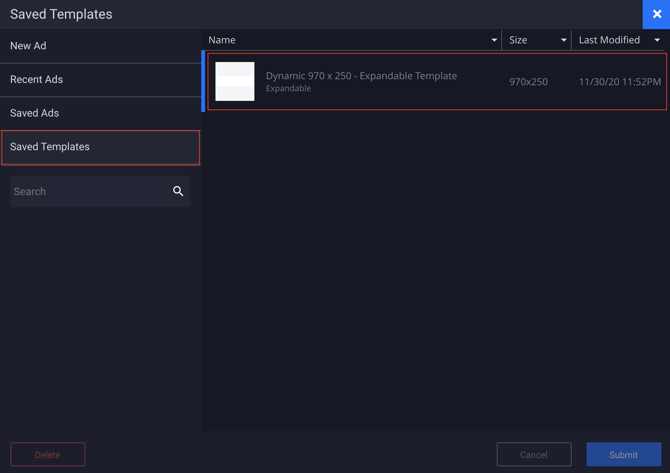This screenshot has width=670, height=473.
Task: Open the Size column dropdown arrow
Action: point(563,40)
